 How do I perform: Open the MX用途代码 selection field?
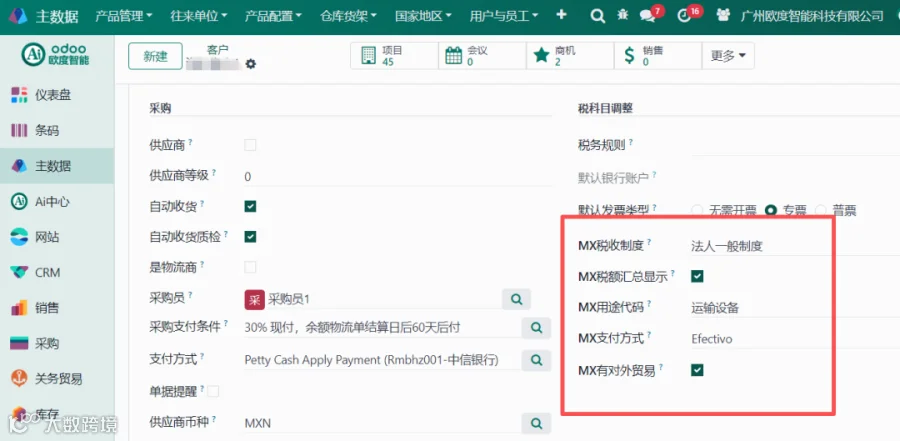(x=795, y=308)
